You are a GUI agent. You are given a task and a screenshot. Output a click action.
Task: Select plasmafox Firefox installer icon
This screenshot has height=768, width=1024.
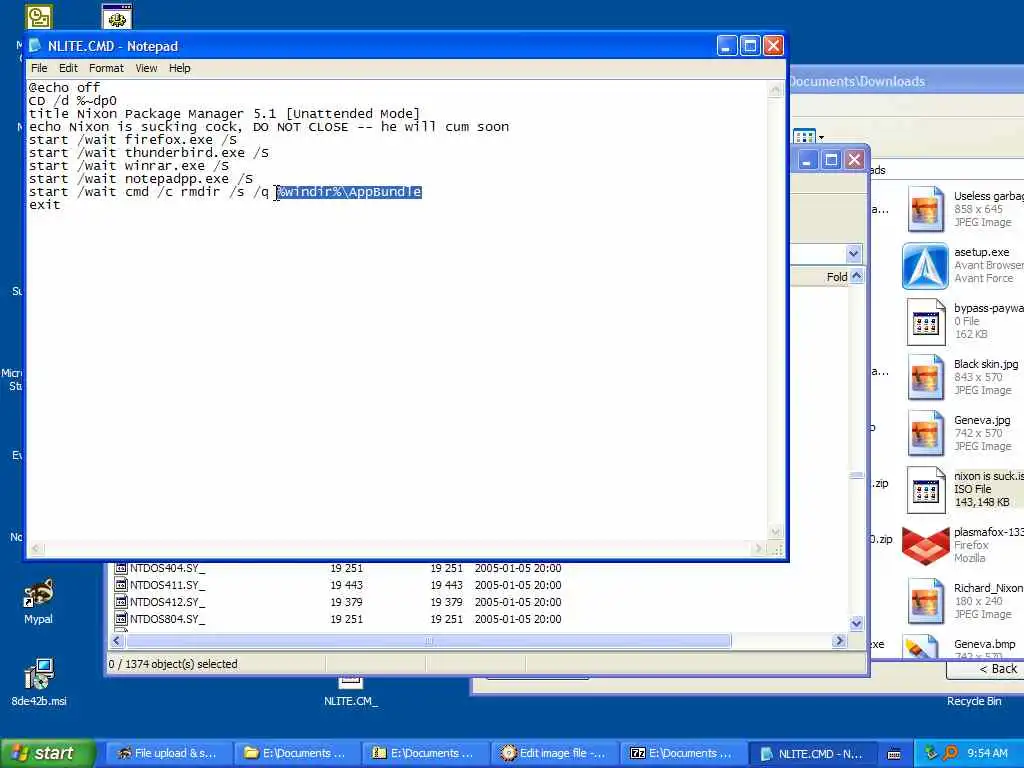[x=925, y=545]
